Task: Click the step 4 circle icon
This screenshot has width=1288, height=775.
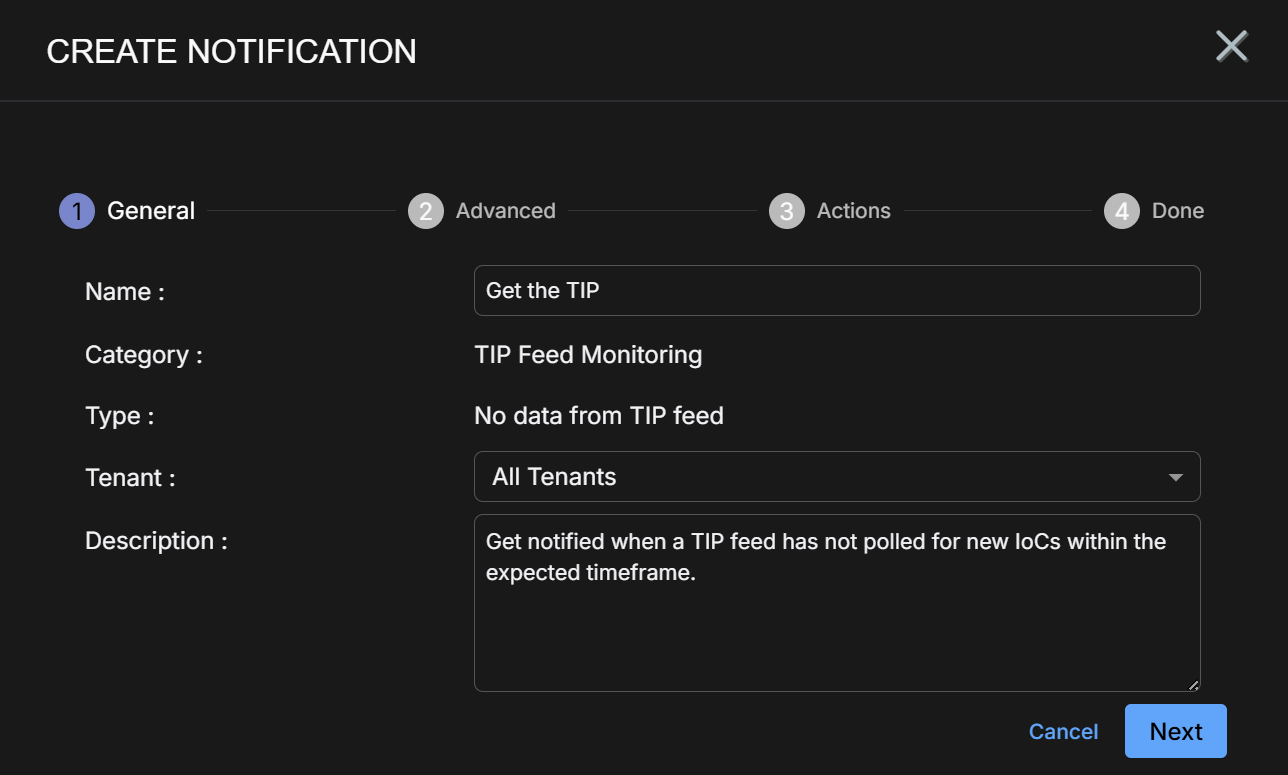Action: click(1122, 211)
